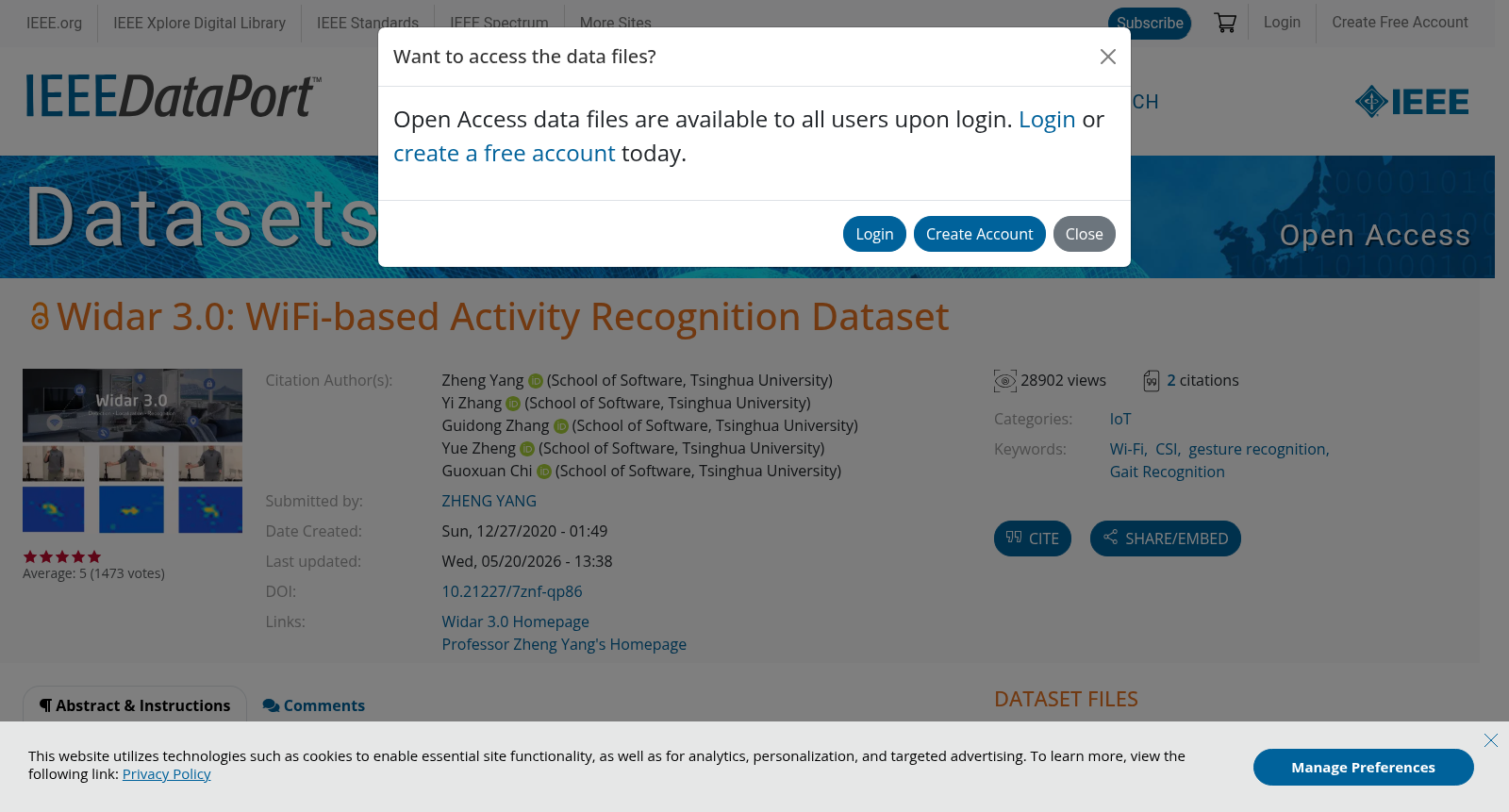Open Yue Zheng's ORCID icon
Image resolution: width=1509 pixels, height=812 pixels.
(527, 449)
